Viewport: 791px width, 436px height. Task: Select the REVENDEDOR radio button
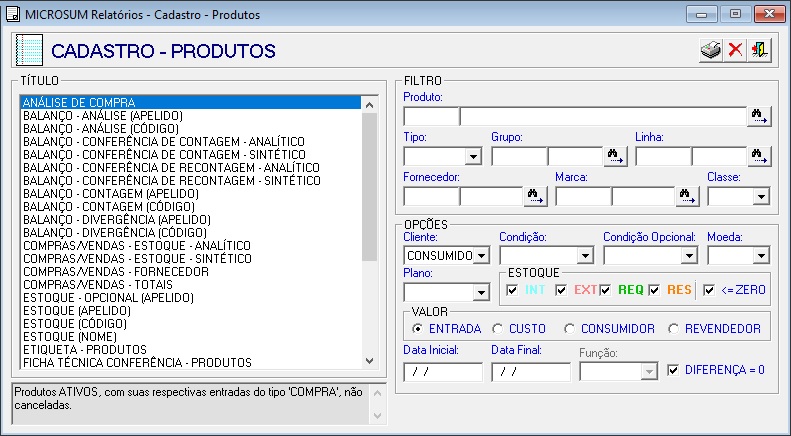pos(673,329)
